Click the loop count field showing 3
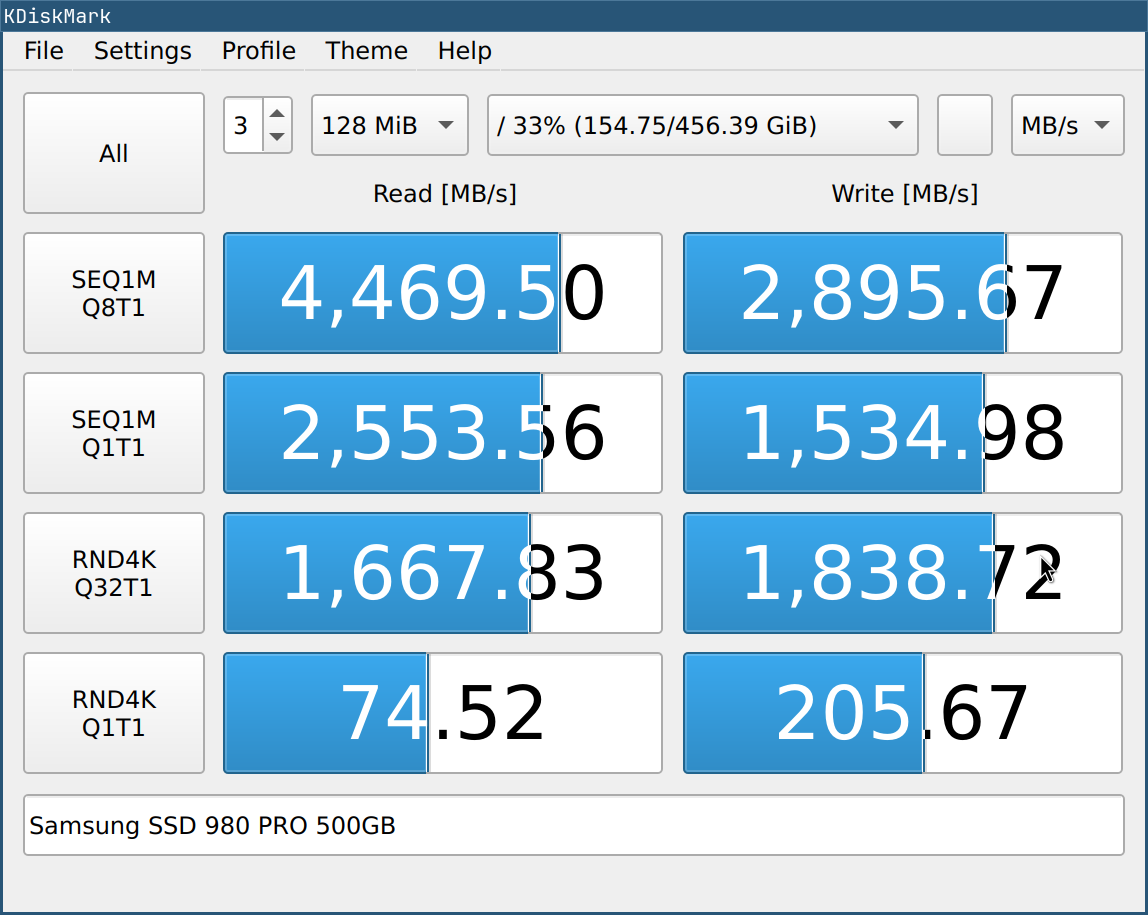The width and height of the screenshot is (1148, 915). 244,125
